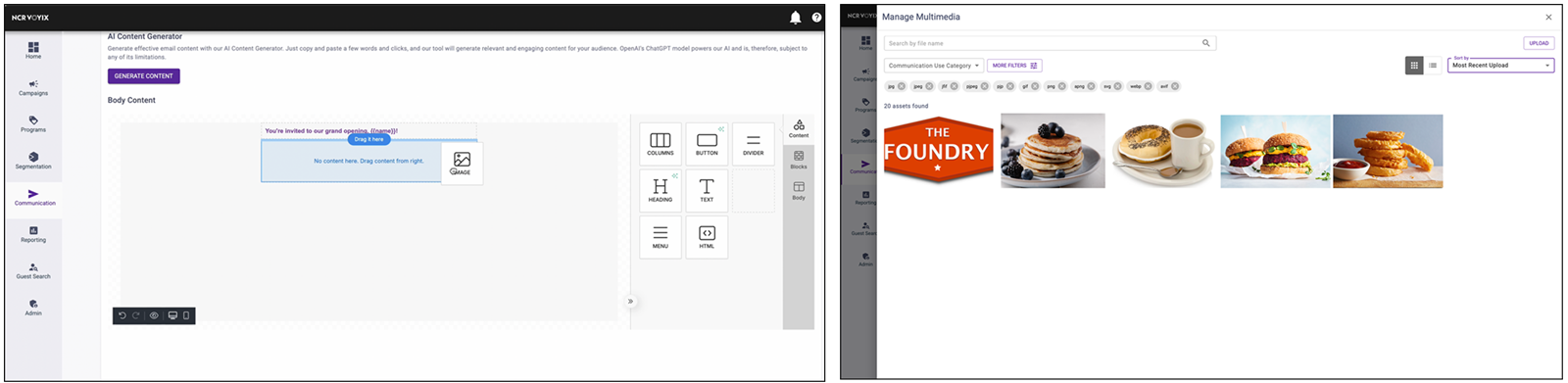Switch to the Body tab
The height and width of the screenshot is (383, 1568).
click(799, 190)
